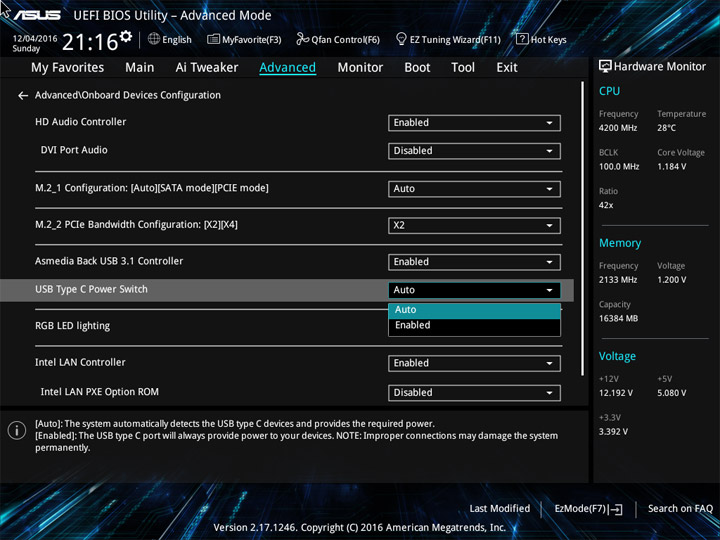Click the EzMode exit arrow icon
This screenshot has height=540, width=720.
click(x=617, y=509)
